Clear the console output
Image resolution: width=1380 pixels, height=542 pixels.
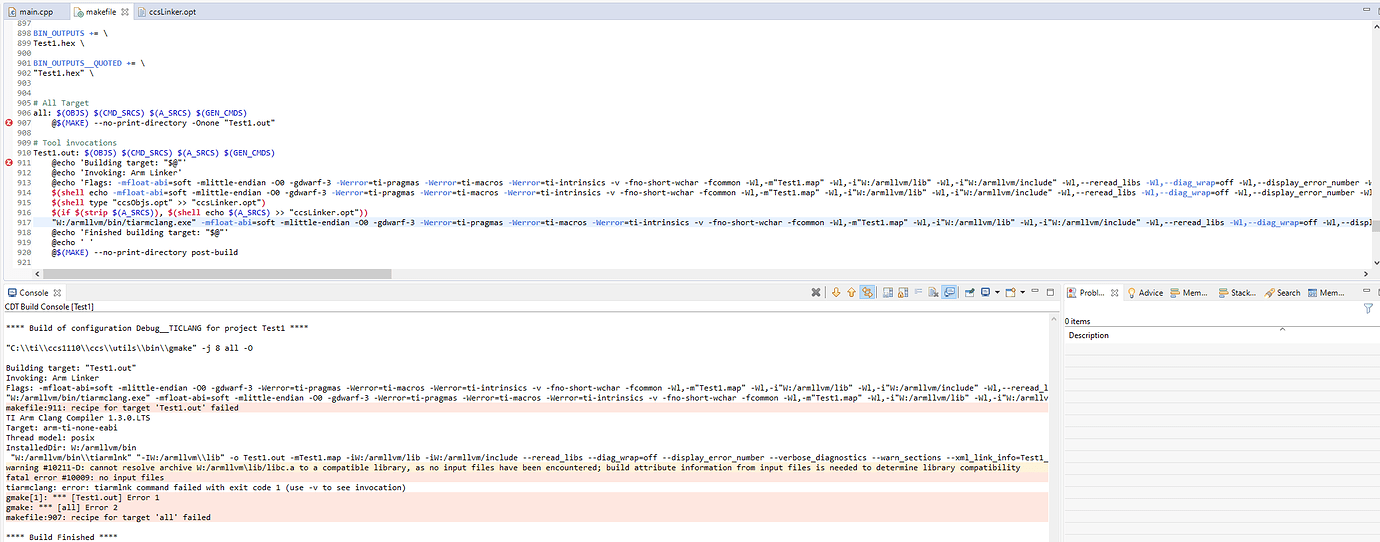933,292
